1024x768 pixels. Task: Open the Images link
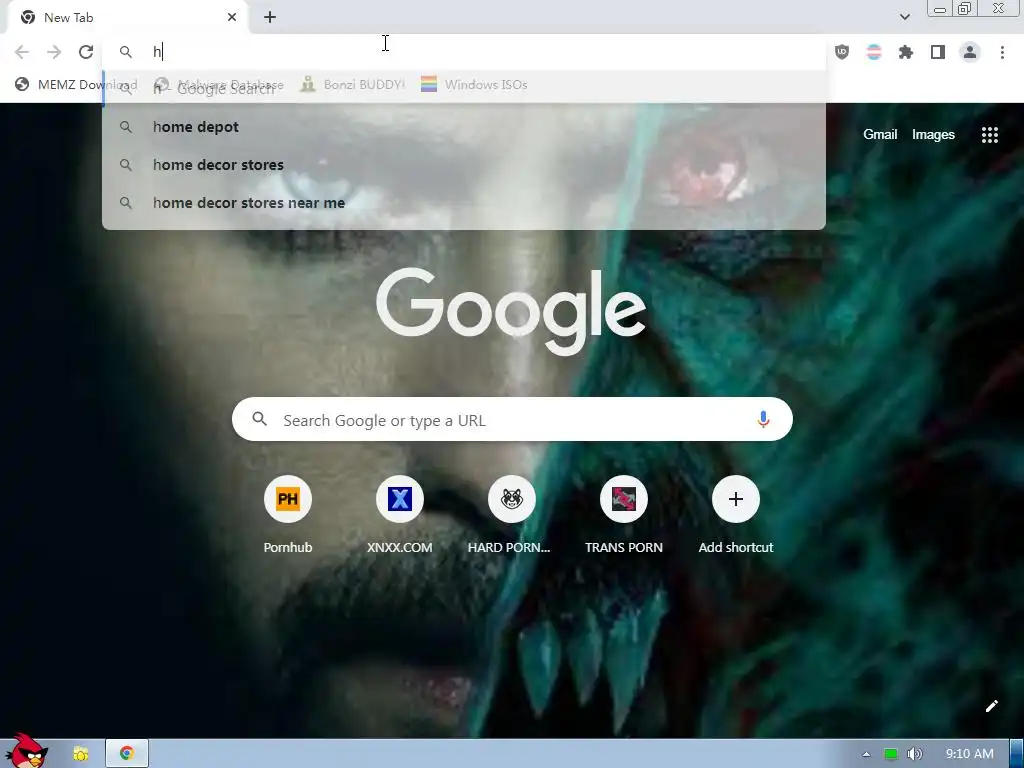coord(933,135)
